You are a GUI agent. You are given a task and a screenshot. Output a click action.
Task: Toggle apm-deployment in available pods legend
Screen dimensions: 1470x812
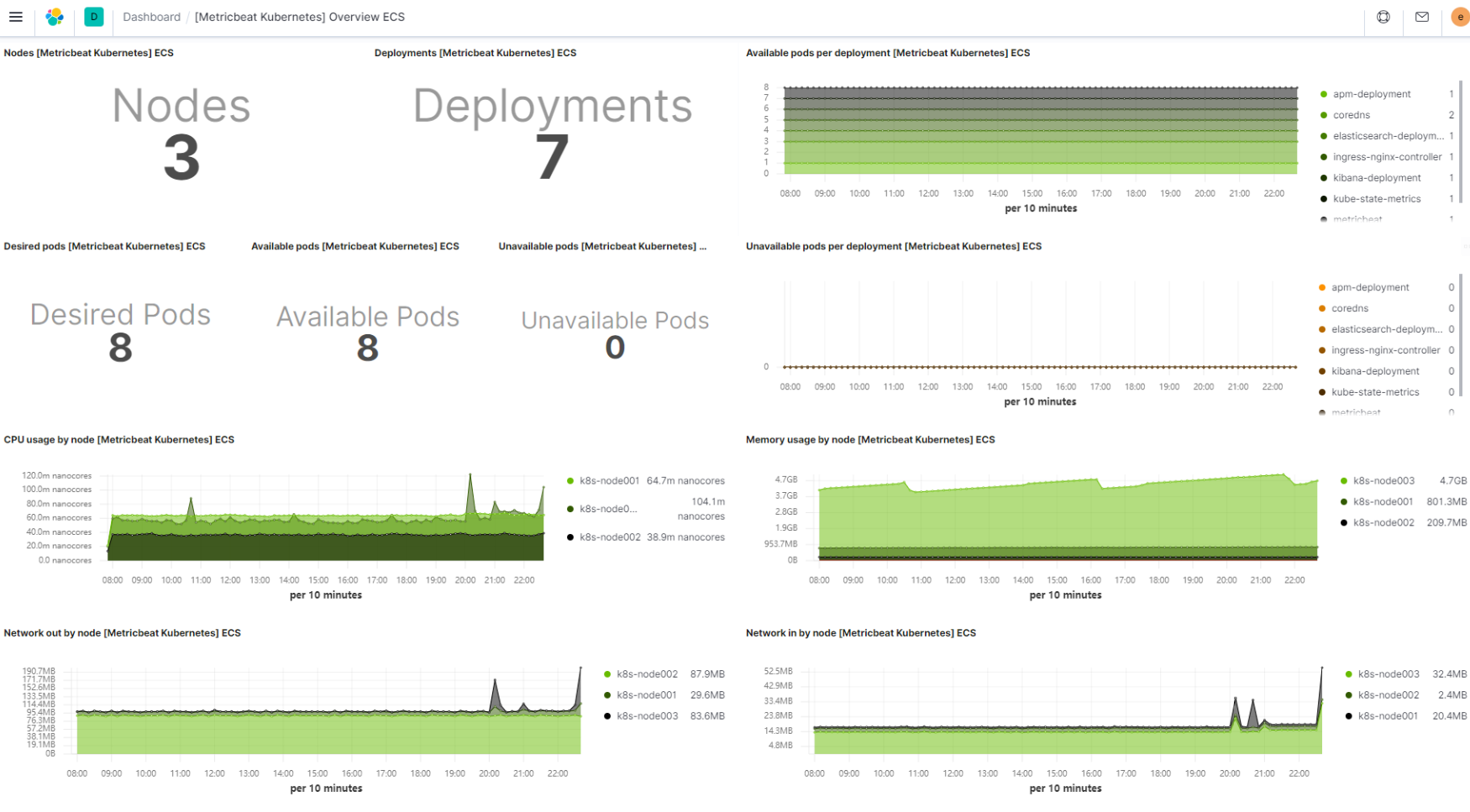click(1371, 94)
